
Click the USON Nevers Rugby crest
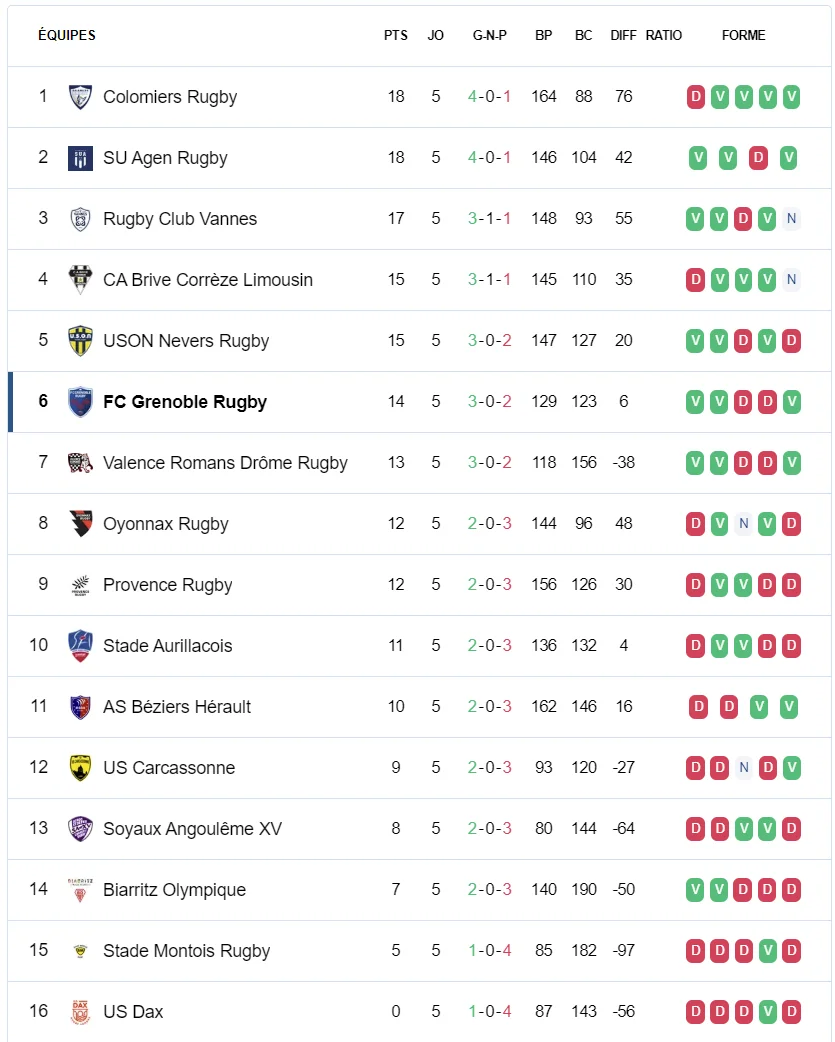pyautogui.click(x=80, y=341)
